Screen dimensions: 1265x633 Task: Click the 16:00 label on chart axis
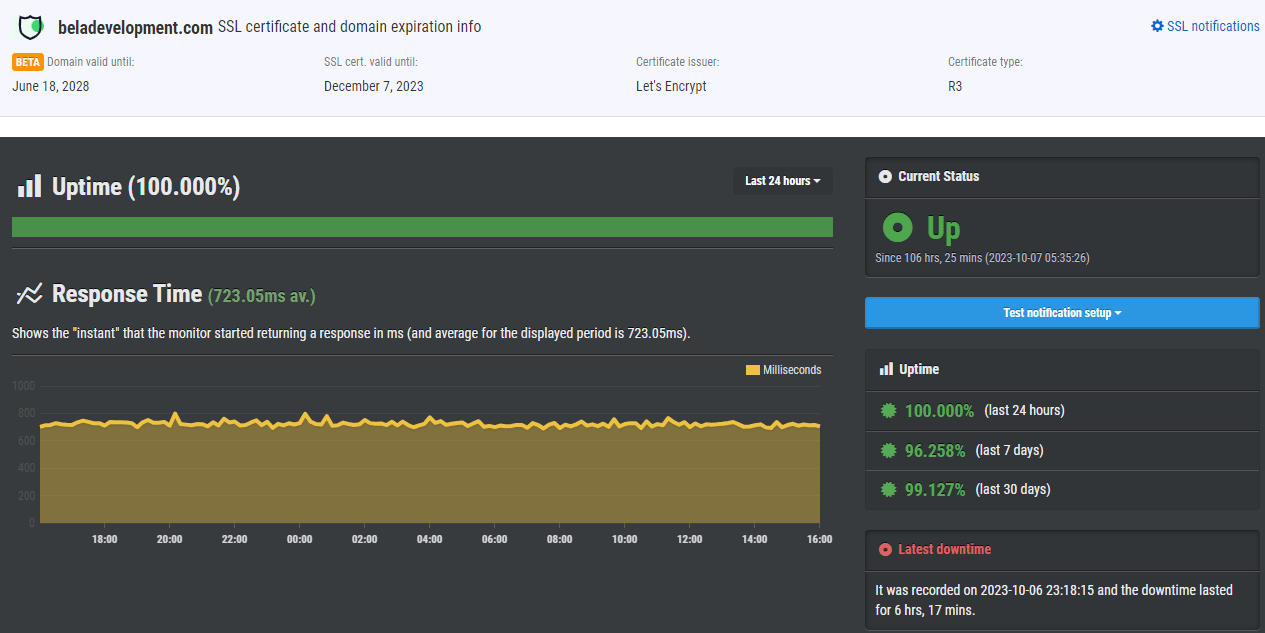[819, 539]
